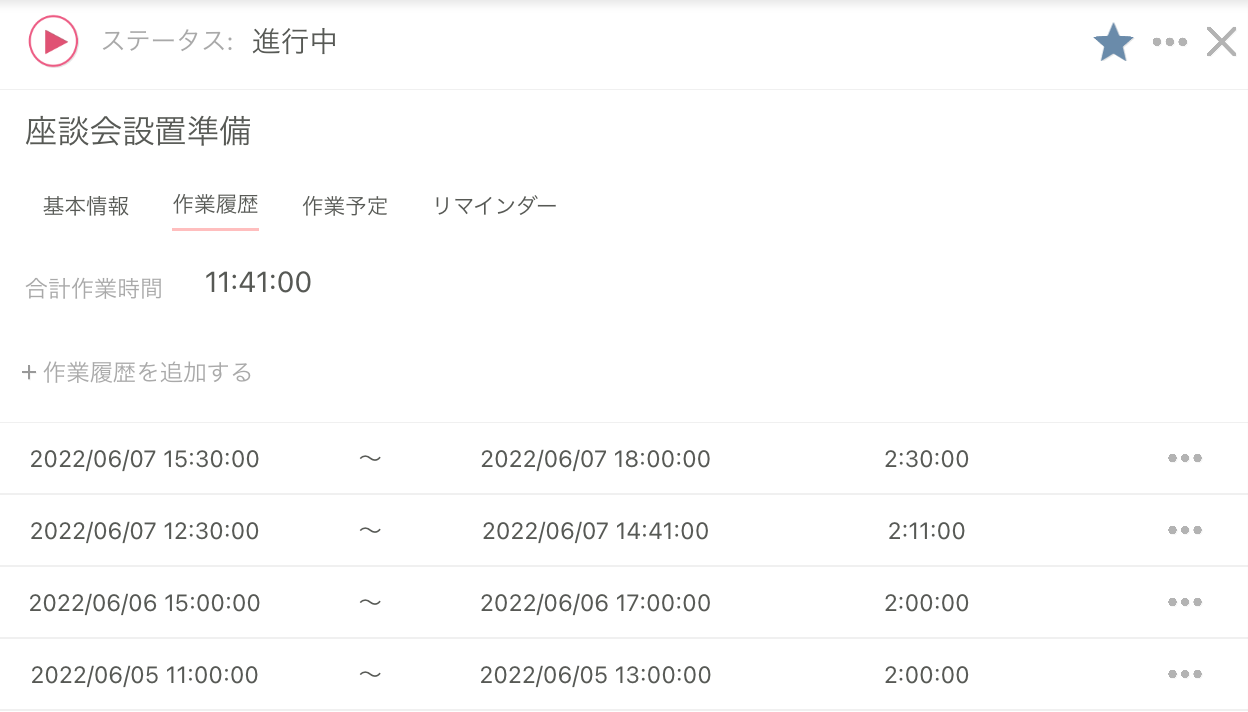Toggle the blue star favorite icon
The image size is (1248, 712).
1113,43
